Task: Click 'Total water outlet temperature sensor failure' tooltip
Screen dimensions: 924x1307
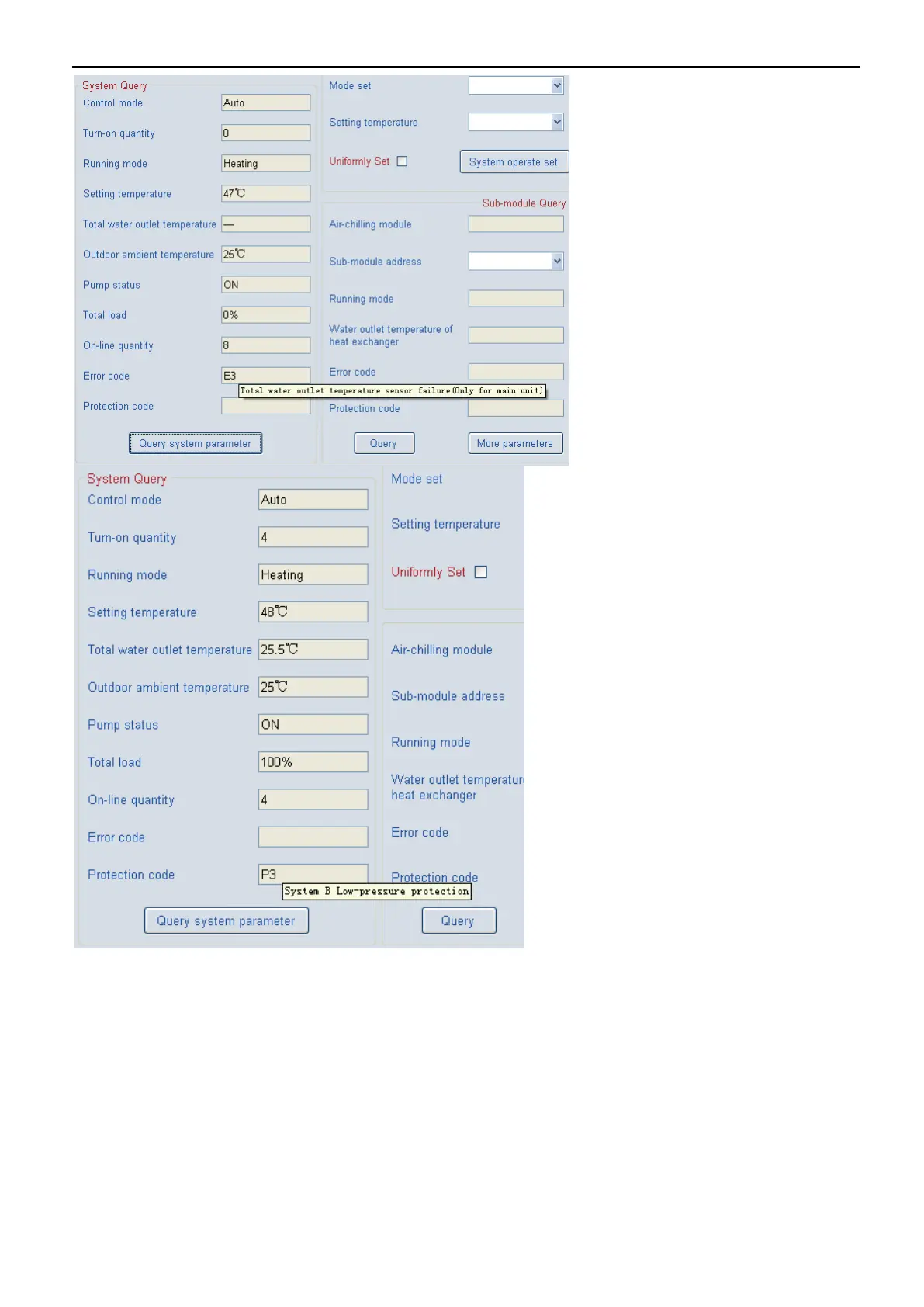Action: pyautogui.click(x=392, y=390)
